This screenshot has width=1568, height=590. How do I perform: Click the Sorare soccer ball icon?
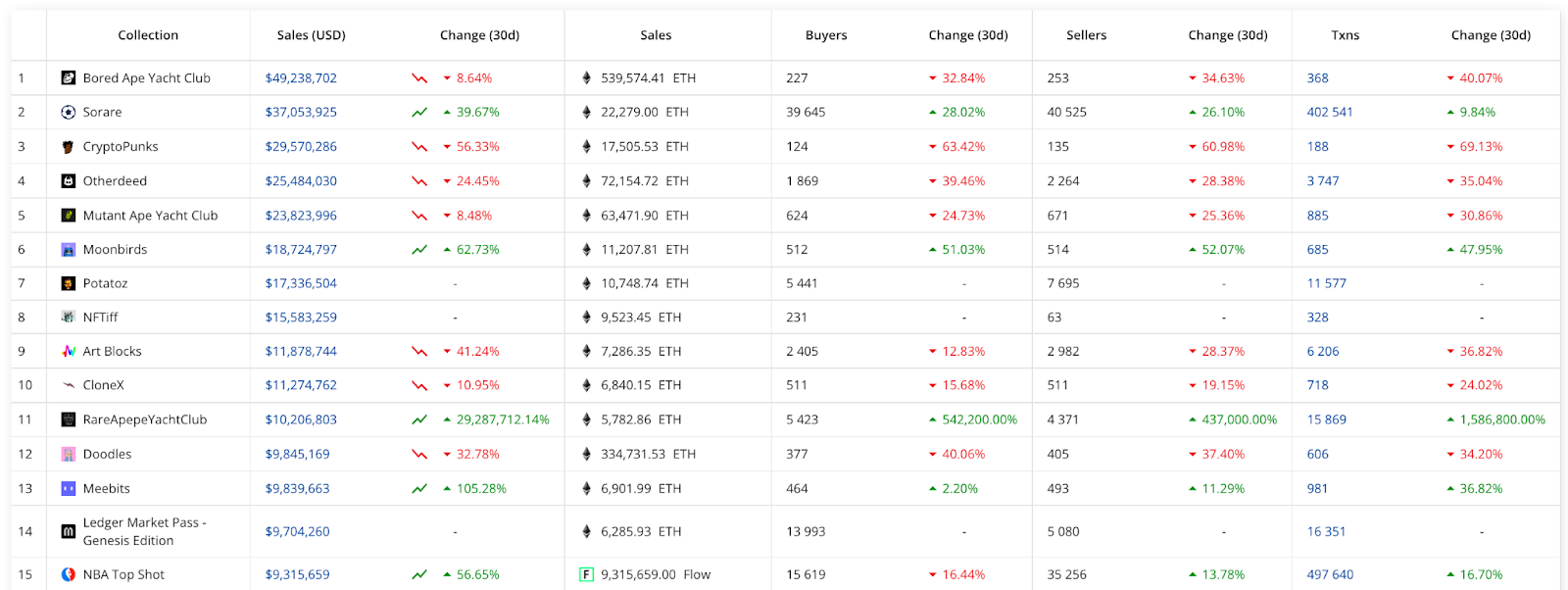click(69, 113)
